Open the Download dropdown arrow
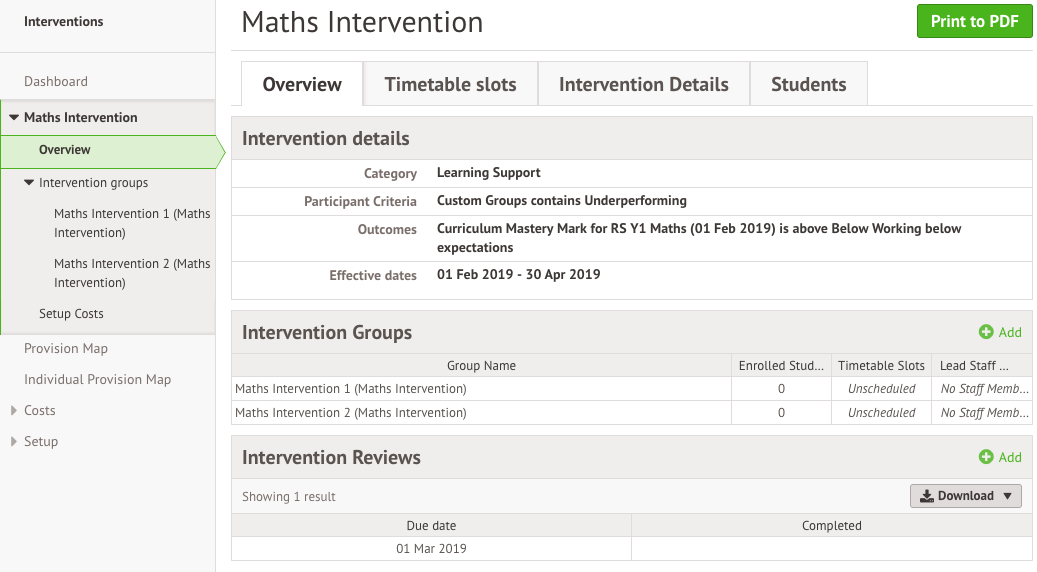Image resolution: width=1037 pixels, height=572 pixels. pos(1008,496)
